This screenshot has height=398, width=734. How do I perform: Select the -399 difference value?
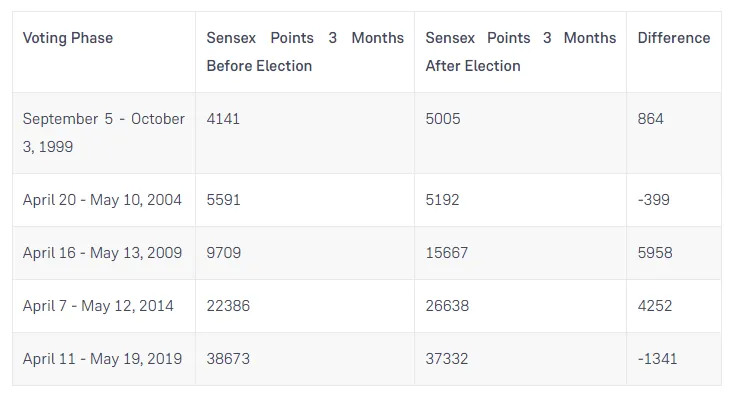[x=653, y=200]
